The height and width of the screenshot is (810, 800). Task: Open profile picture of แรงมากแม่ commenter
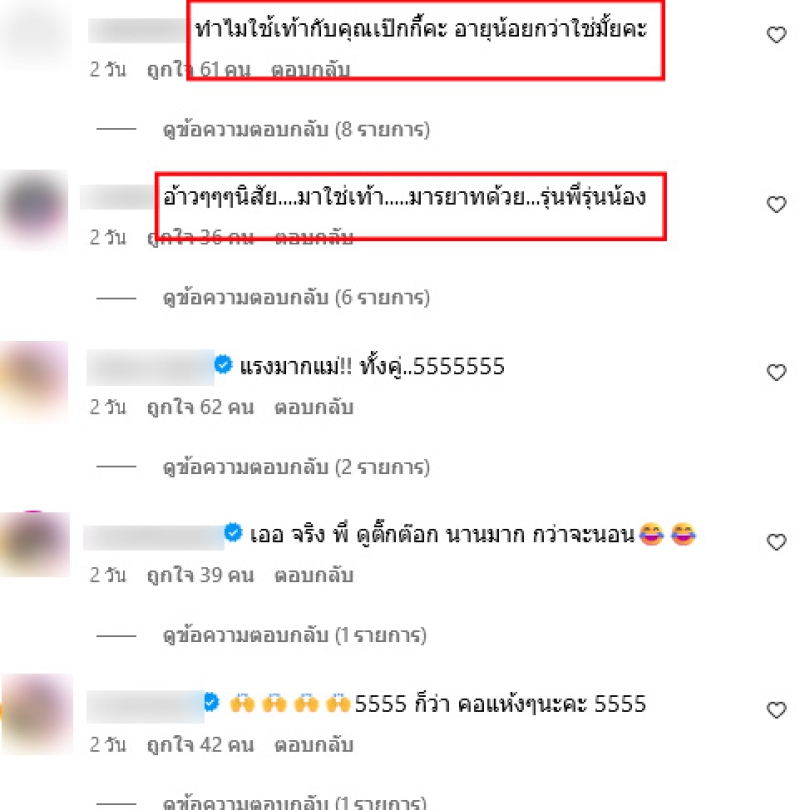34,381
